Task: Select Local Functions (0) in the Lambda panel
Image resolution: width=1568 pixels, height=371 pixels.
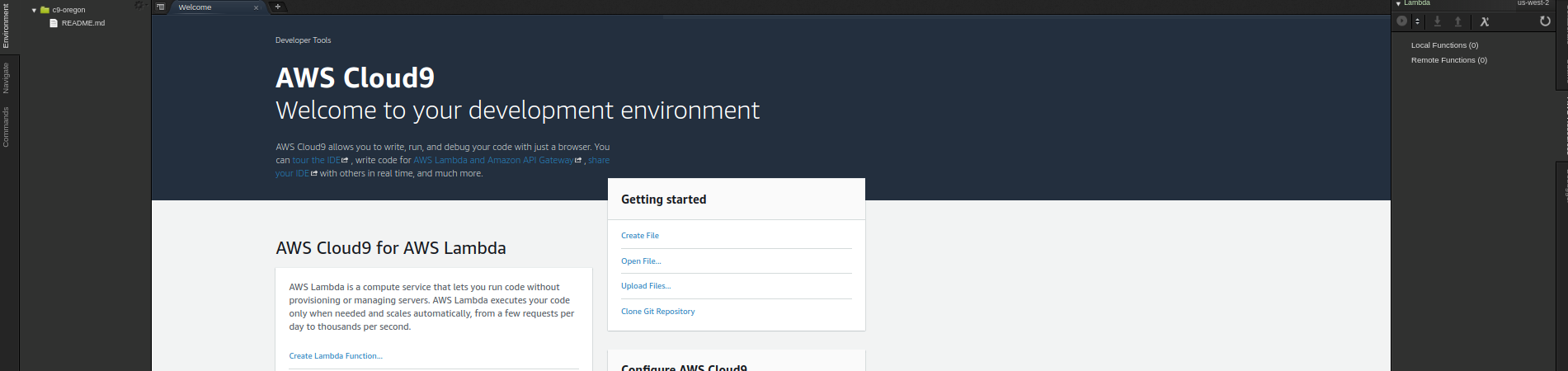Action: (1444, 45)
